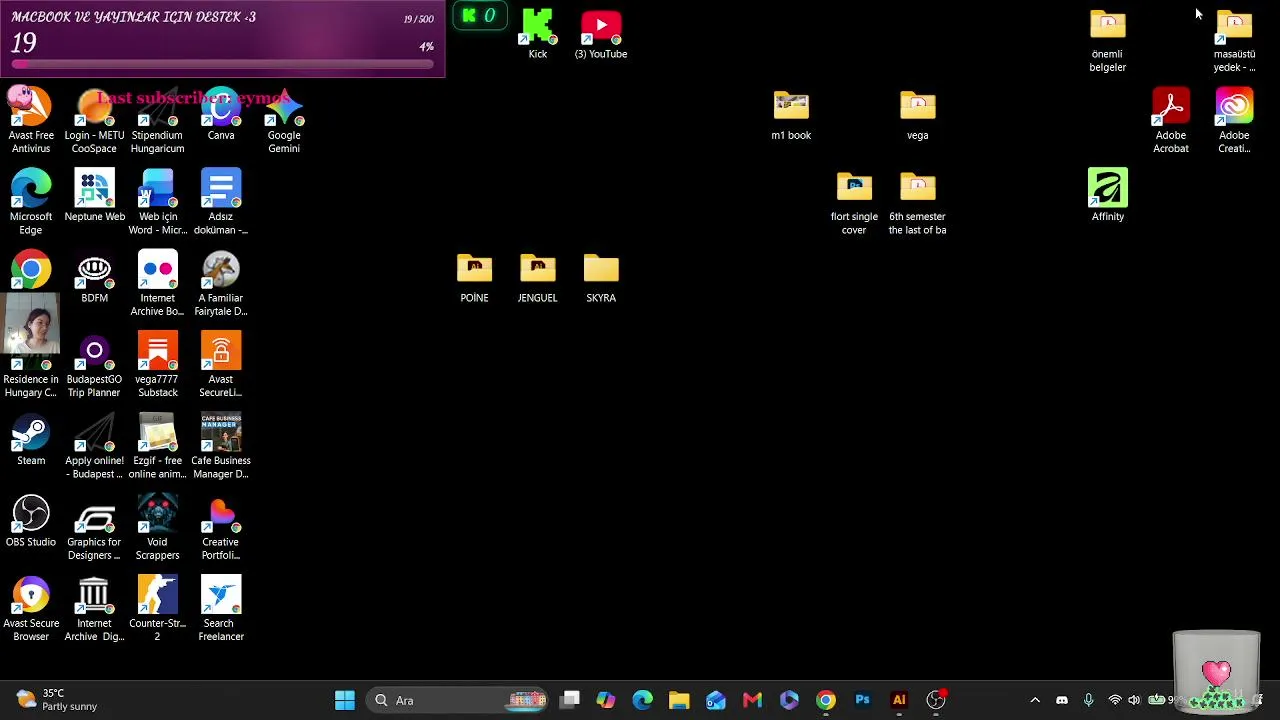Select the masaüstü yedek folder shortcut

[1234, 38]
